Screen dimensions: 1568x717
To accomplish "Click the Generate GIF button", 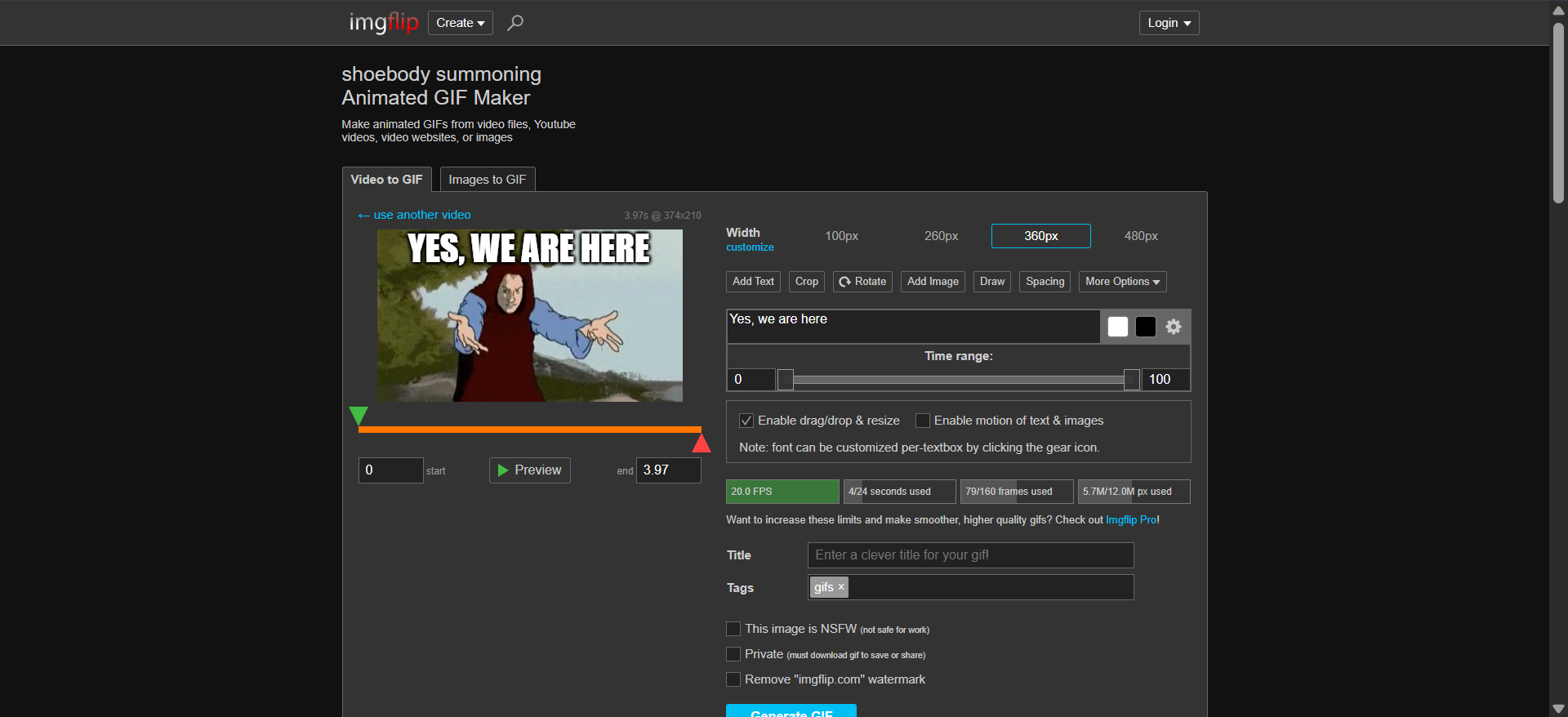I will point(791,710).
